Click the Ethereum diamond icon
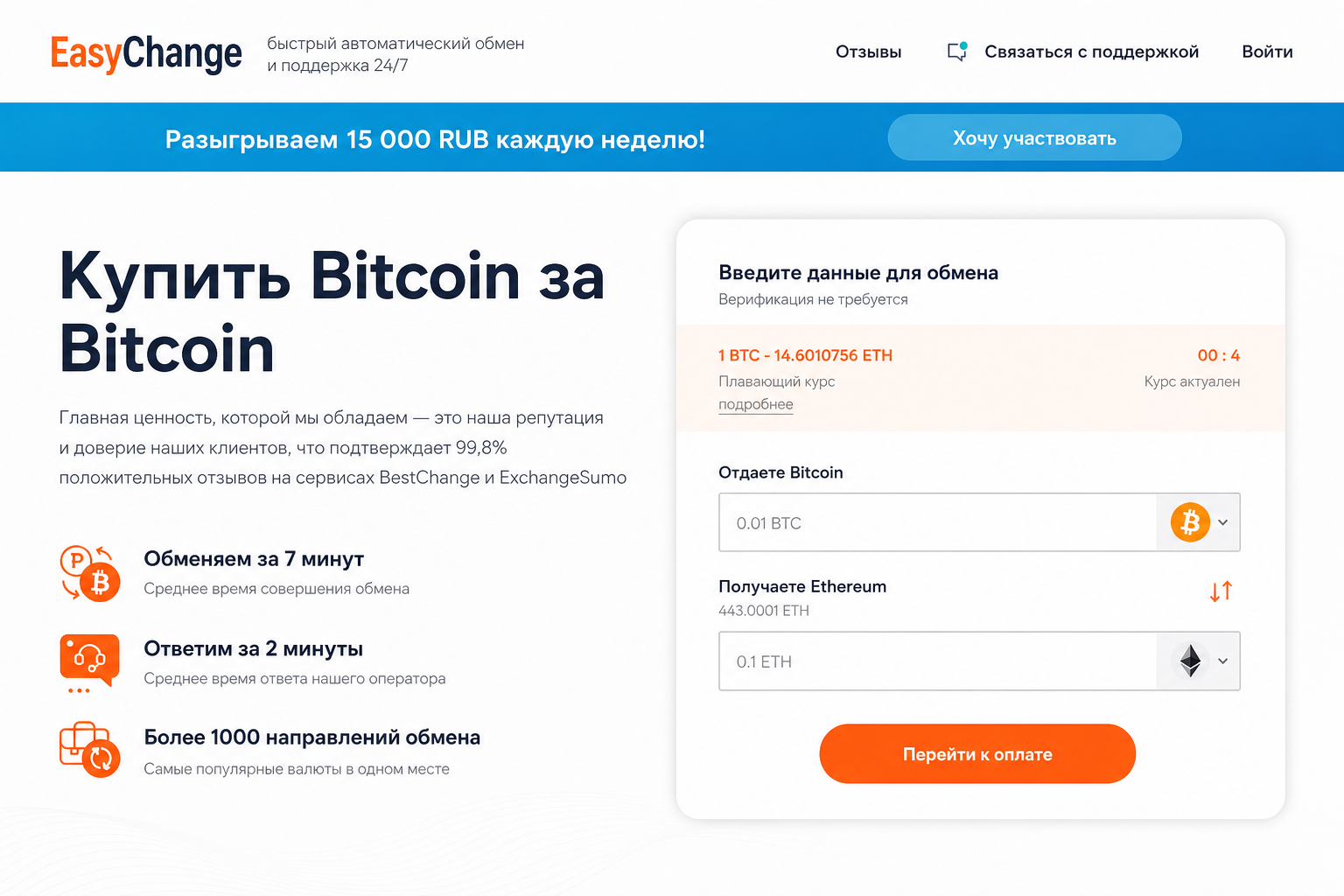Screen dimensions: 1344x896 pyautogui.click(x=1190, y=661)
